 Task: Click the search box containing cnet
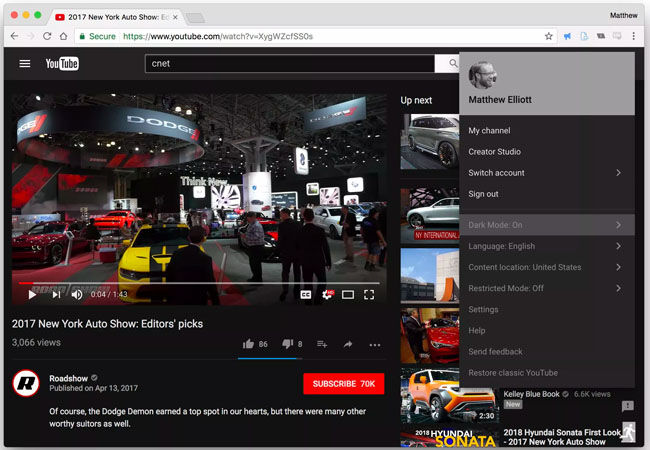pyautogui.click(x=290, y=63)
